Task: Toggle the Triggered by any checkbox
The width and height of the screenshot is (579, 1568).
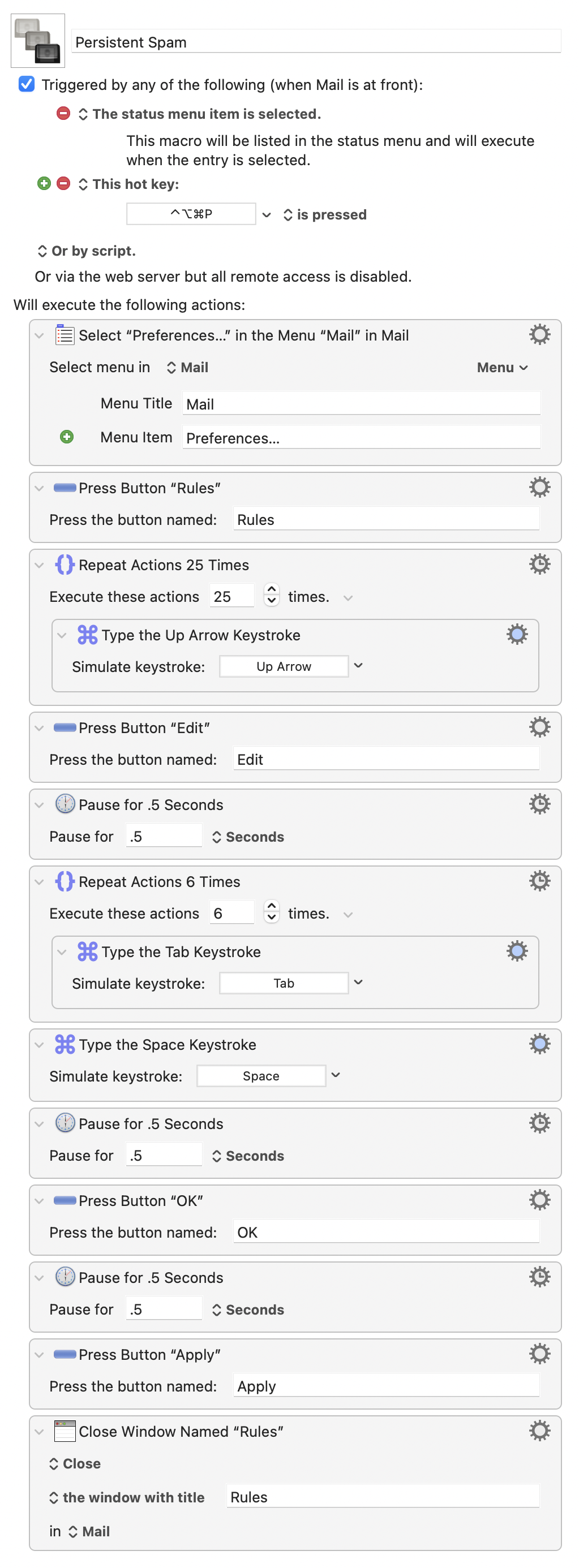Action: 27,84
